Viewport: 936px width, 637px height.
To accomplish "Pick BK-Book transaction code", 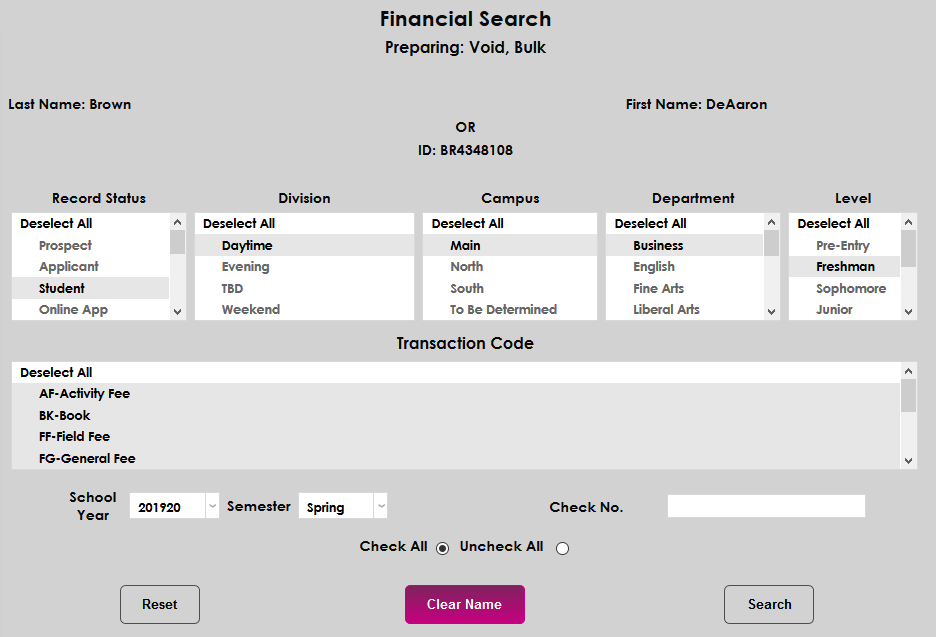I will click(65, 415).
